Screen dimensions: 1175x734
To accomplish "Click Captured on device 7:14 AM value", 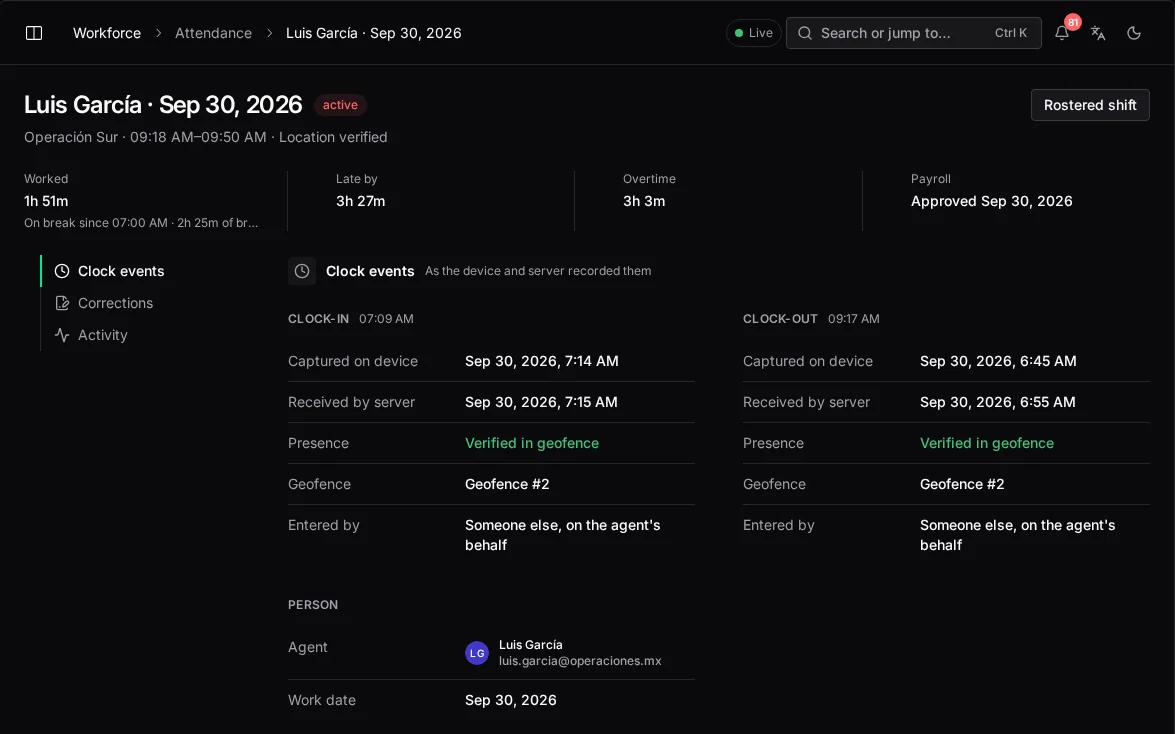I will tap(542, 361).
